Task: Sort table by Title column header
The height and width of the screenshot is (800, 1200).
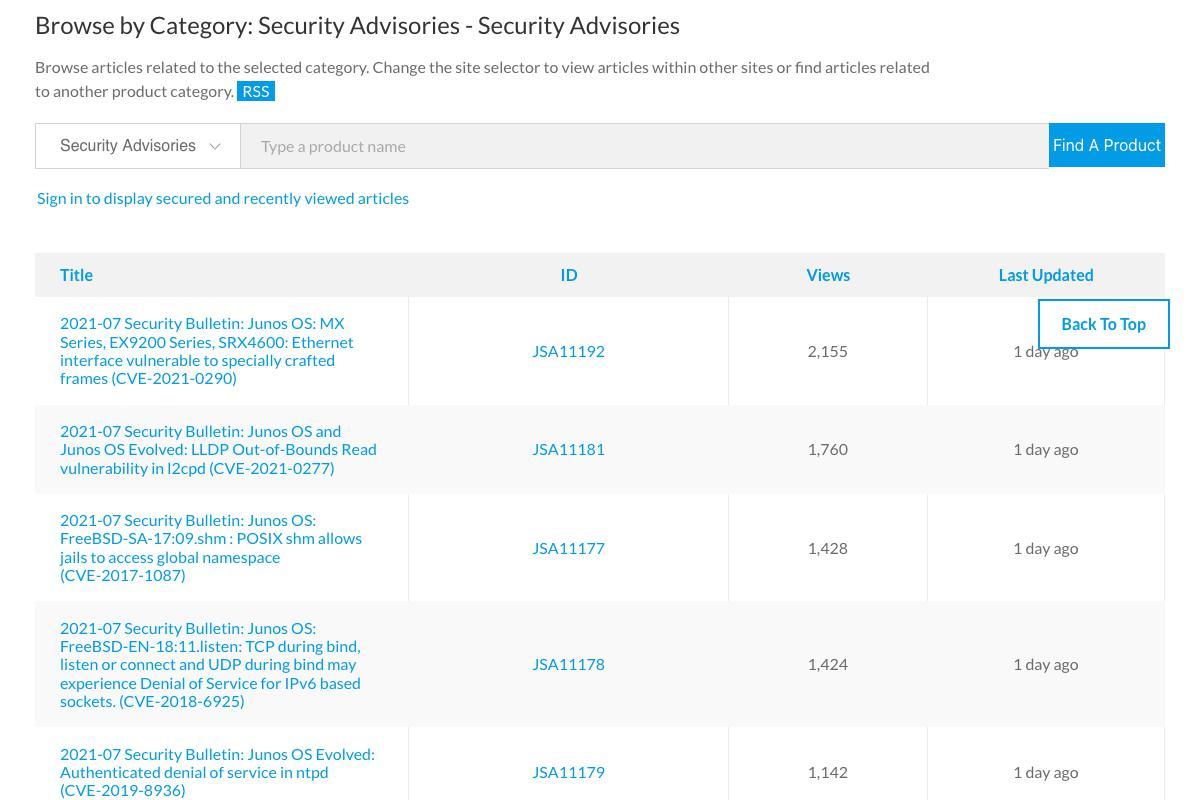Action: [76, 275]
